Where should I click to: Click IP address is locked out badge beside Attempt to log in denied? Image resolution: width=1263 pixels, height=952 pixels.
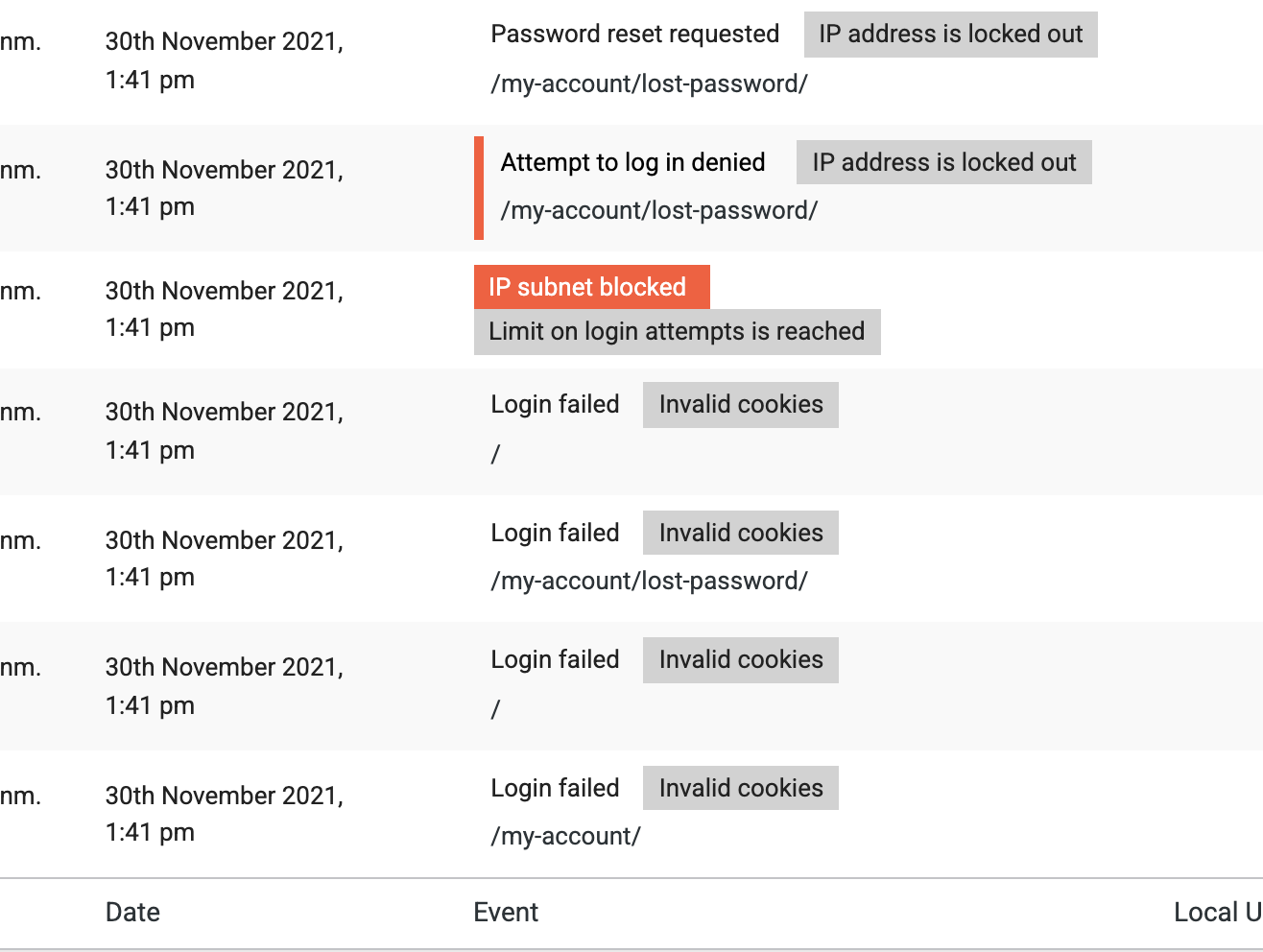pos(943,162)
